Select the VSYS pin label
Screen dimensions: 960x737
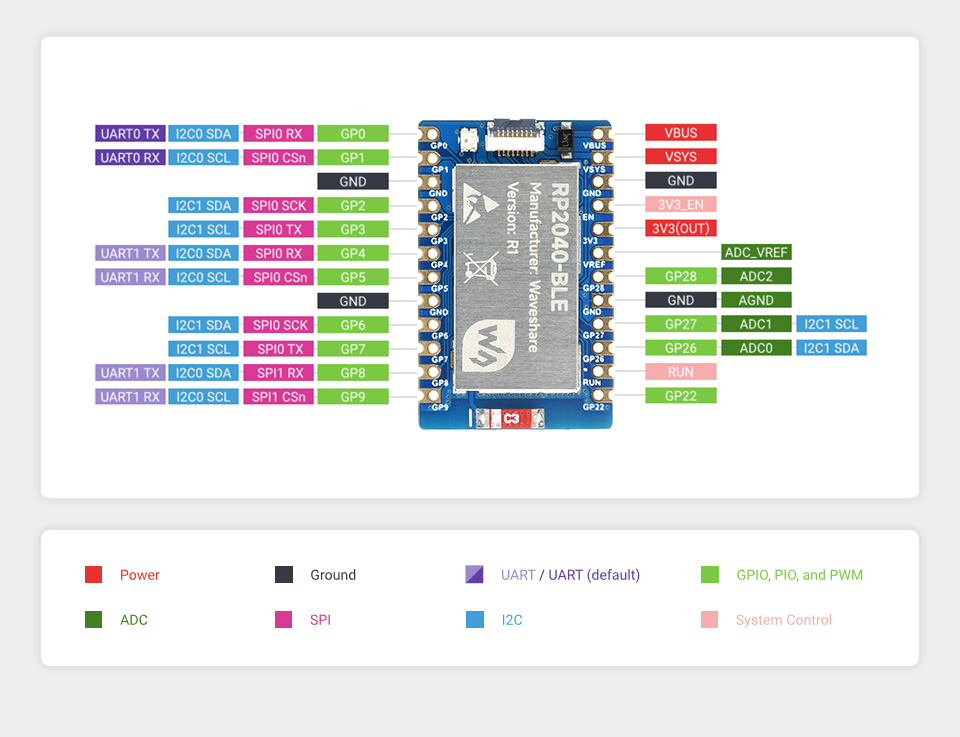[681, 157]
